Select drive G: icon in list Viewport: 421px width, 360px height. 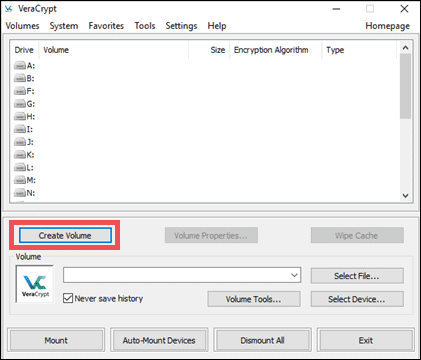click(x=20, y=104)
